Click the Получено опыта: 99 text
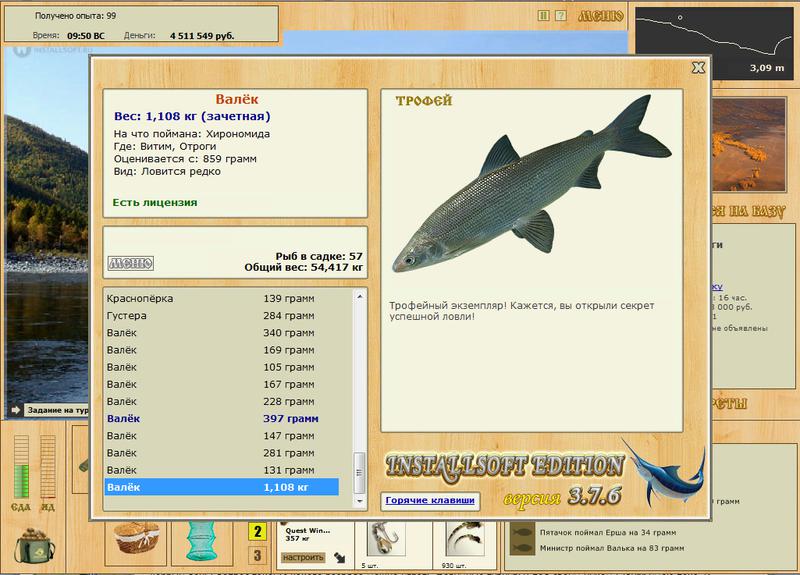This screenshot has height=575, width=800. [x=76, y=16]
